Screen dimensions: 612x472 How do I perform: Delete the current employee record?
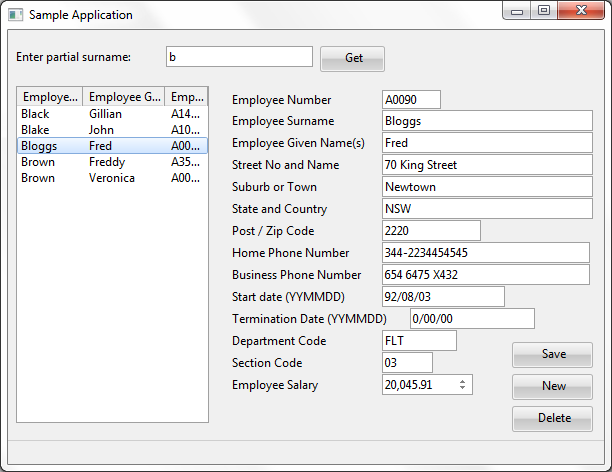552,418
